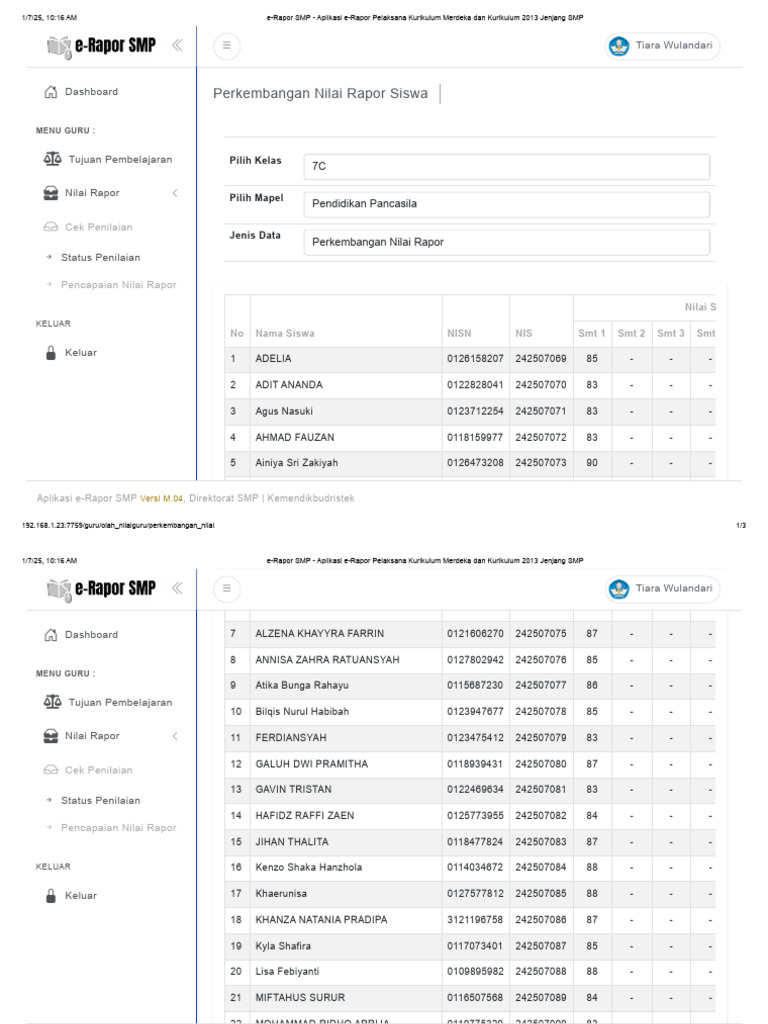The width and height of the screenshot is (768, 1024).
Task: Select the student name KHANZA NATANIA PRADIPA
Action: point(321,920)
